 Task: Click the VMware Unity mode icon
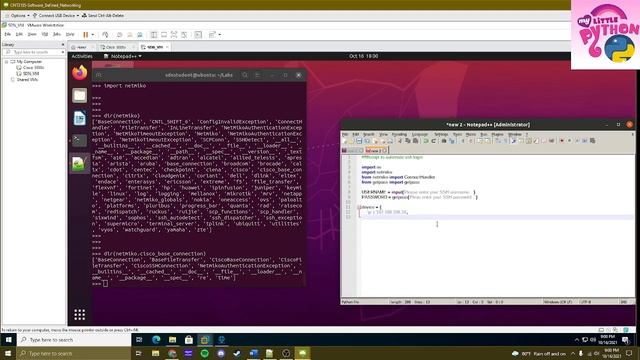(184, 35)
